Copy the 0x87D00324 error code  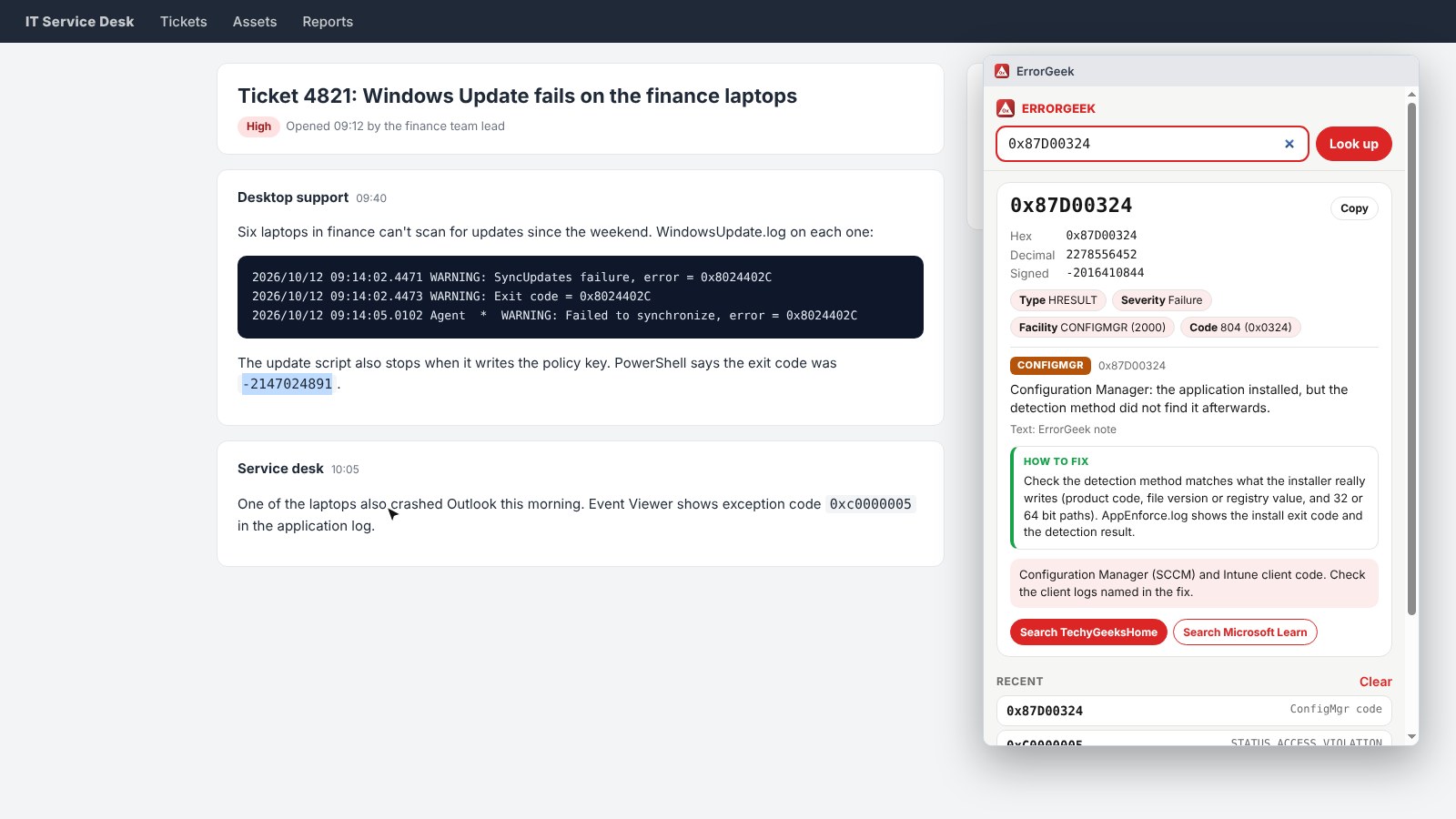[x=1354, y=208]
